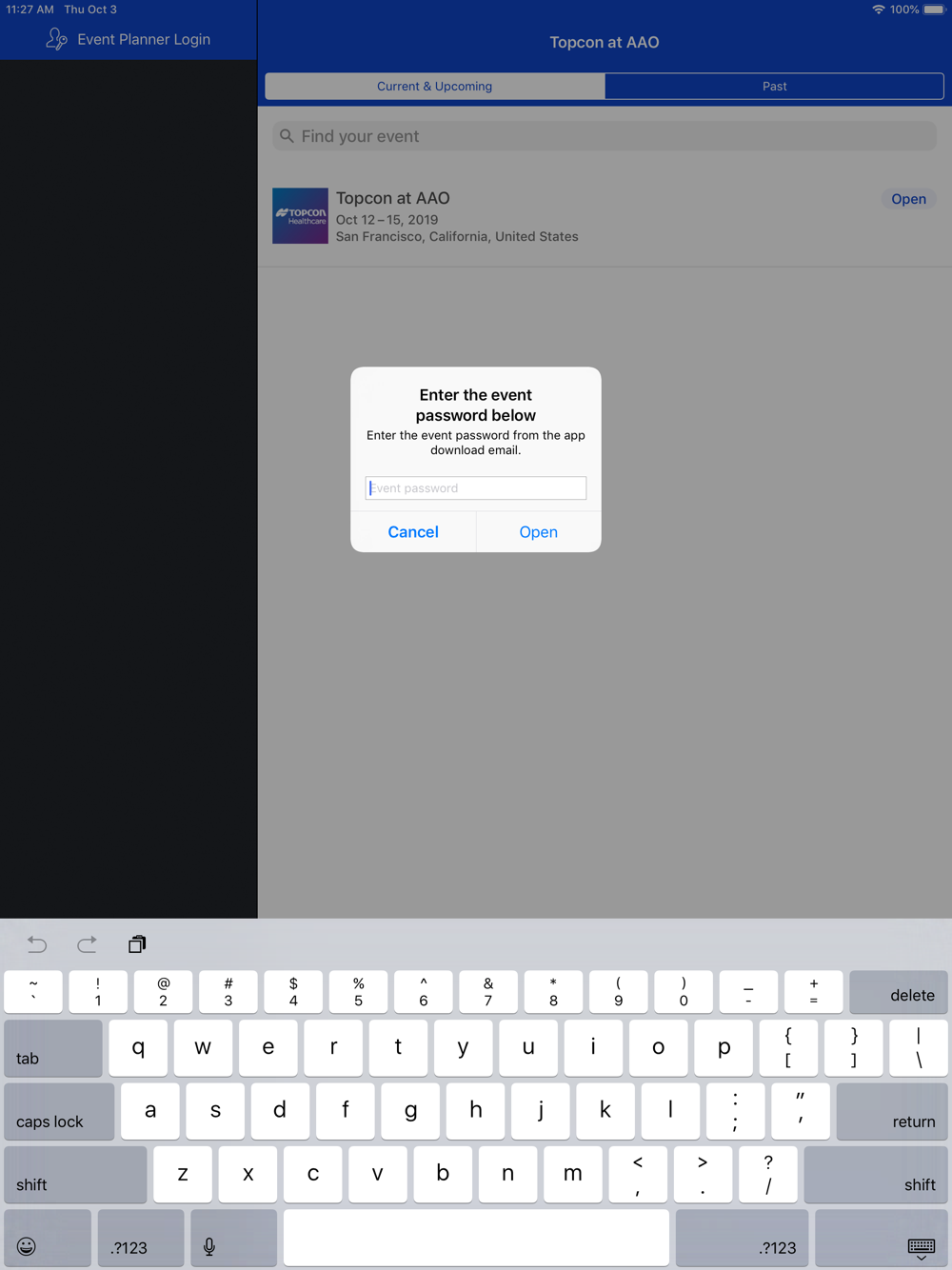Toggle the caps lock key
Viewport: 952px width, 1270px height.
(x=59, y=1111)
